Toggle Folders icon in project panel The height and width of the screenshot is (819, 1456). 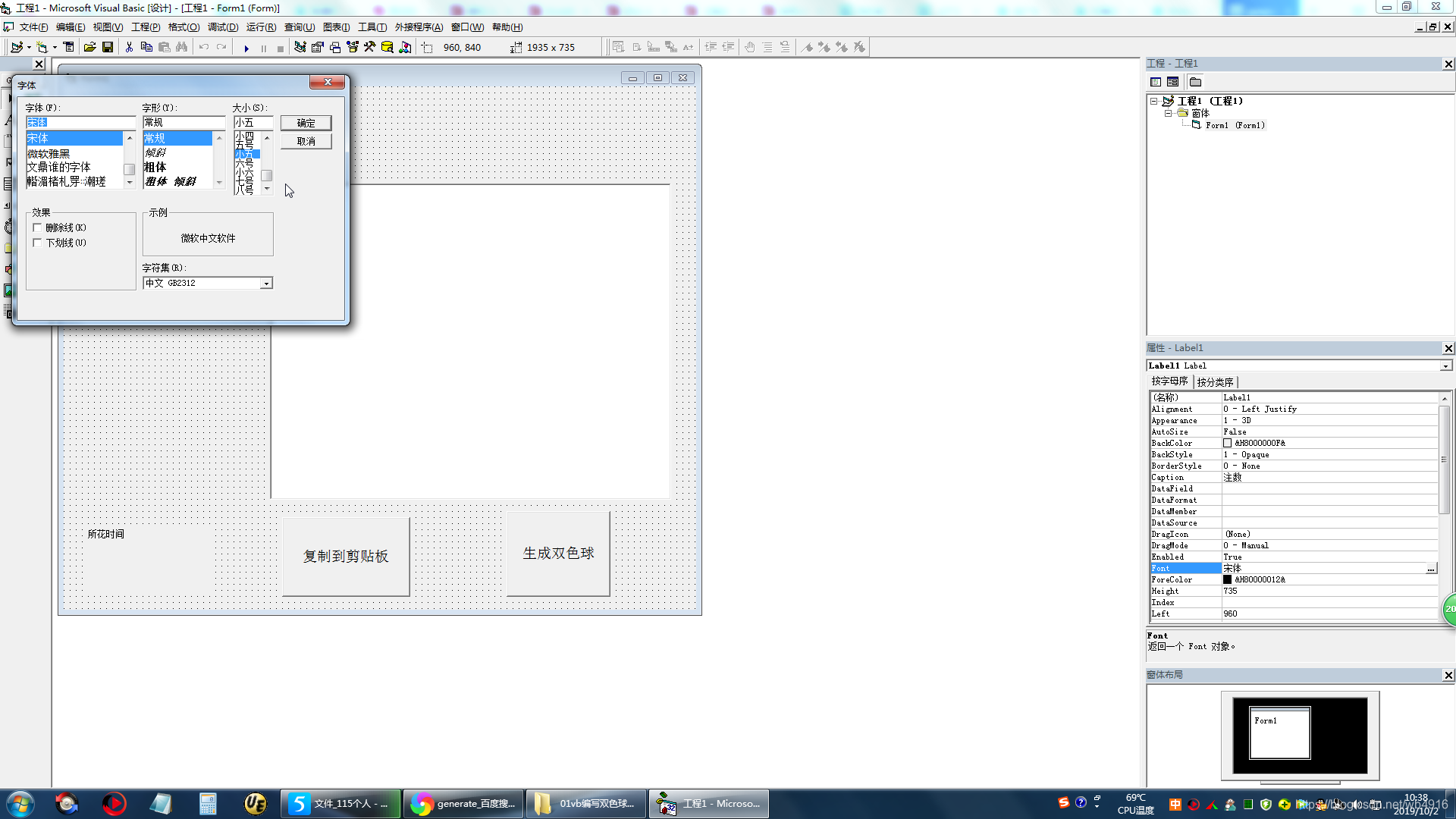(1196, 82)
